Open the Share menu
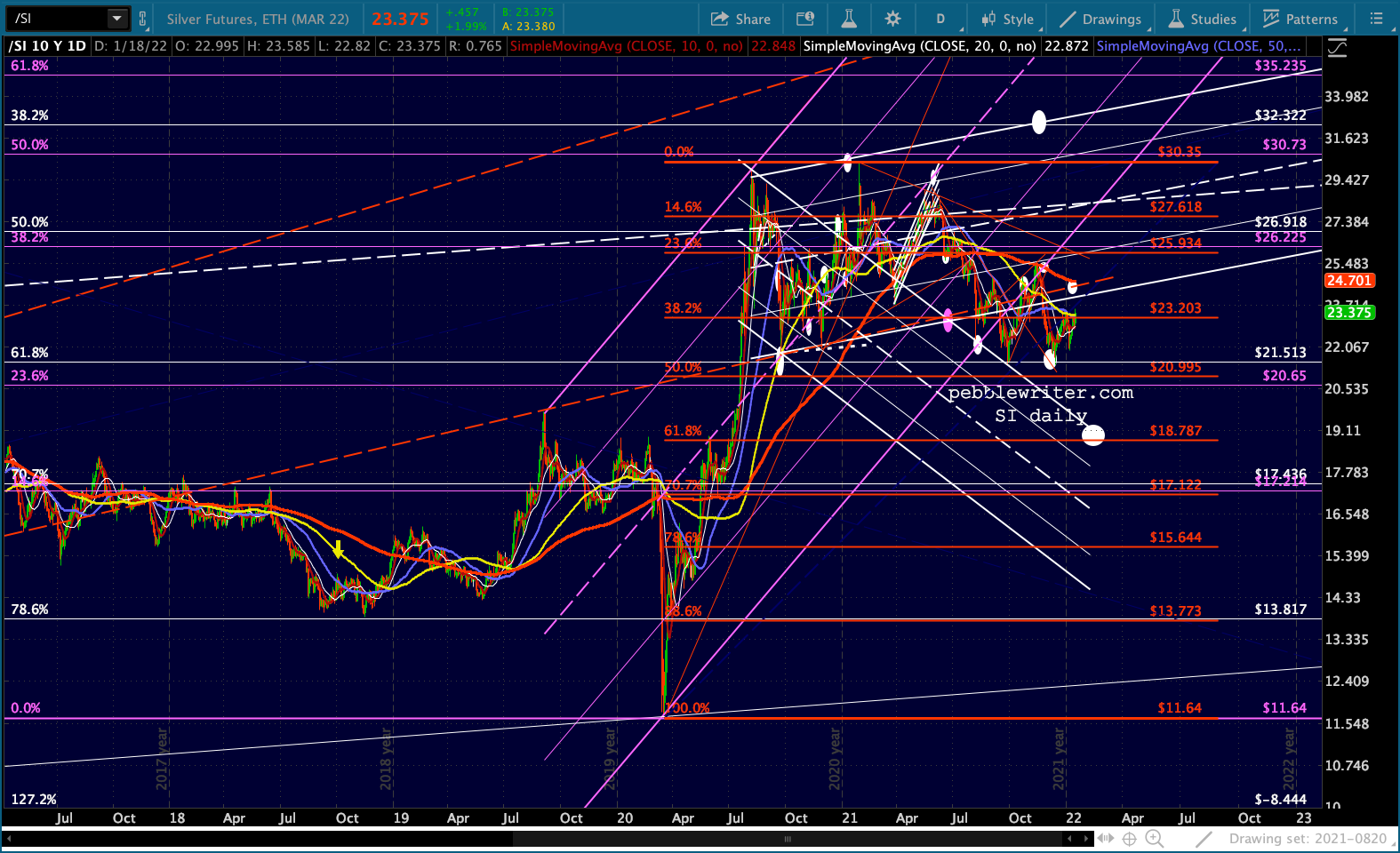The width and height of the screenshot is (1400, 853). 741,19
